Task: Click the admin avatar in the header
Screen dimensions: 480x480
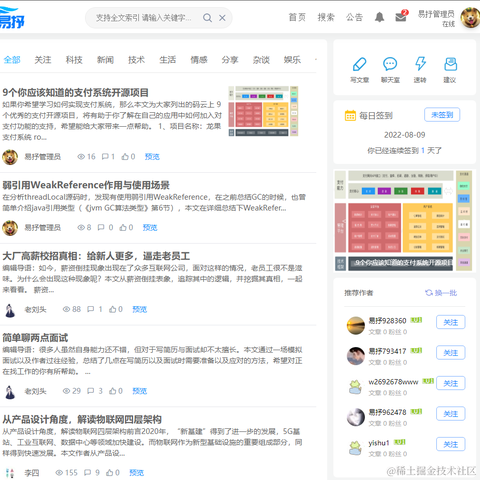Action: (x=471, y=18)
